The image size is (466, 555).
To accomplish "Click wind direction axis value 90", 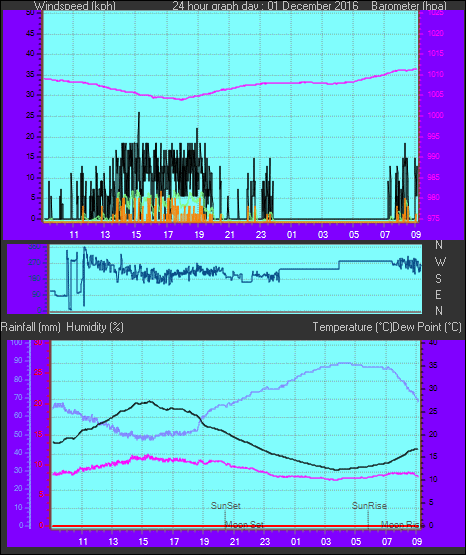I will pos(37,294).
